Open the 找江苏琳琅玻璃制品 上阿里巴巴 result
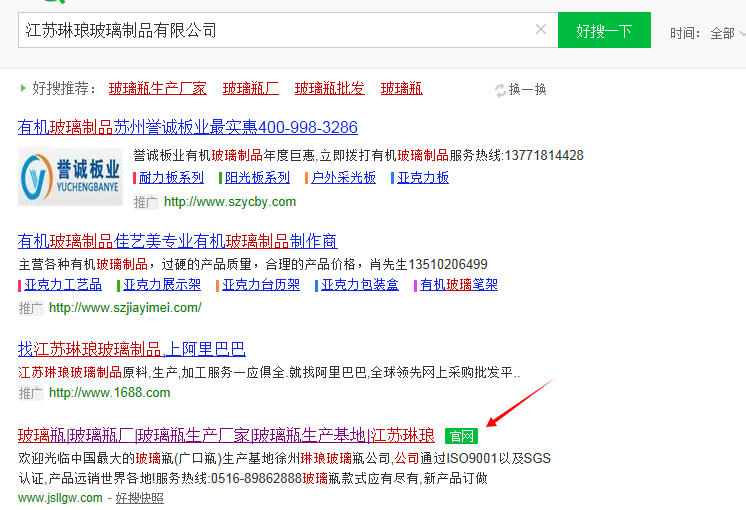The height and width of the screenshot is (510, 746). 132,349
